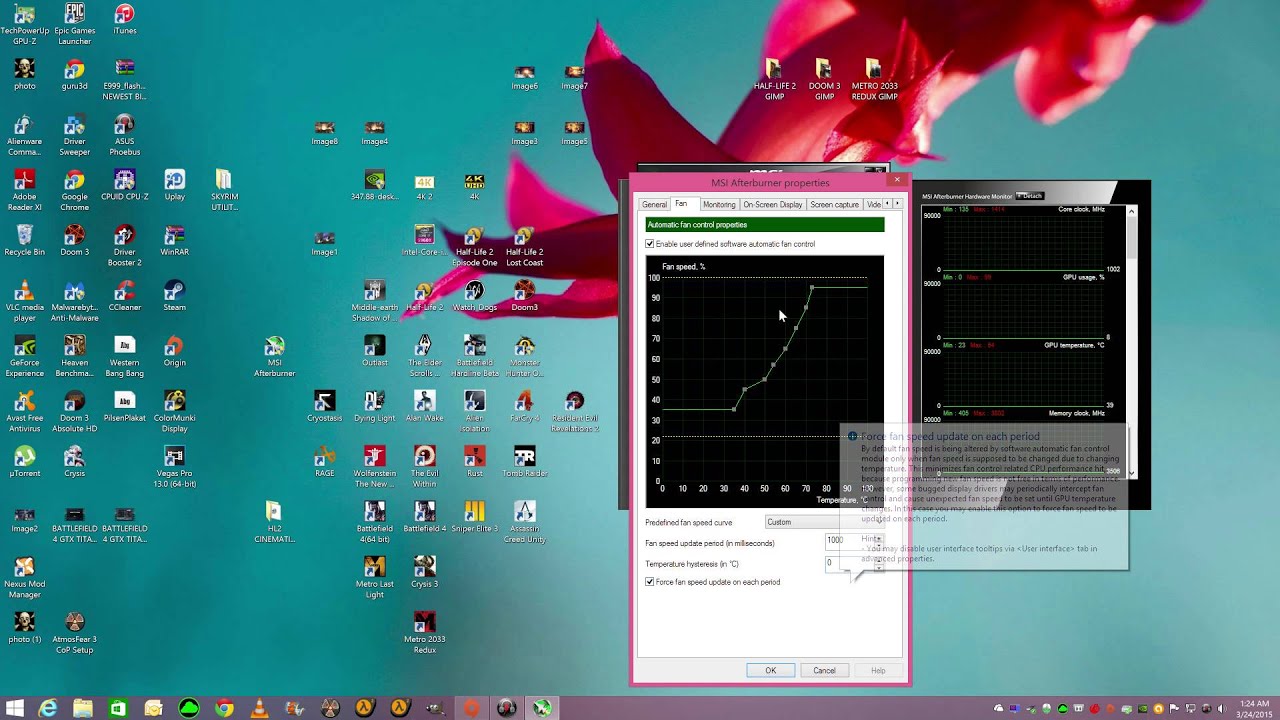The image size is (1280, 720).
Task: Click the right arrow to scroll properties tabs
Action: click(x=897, y=204)
